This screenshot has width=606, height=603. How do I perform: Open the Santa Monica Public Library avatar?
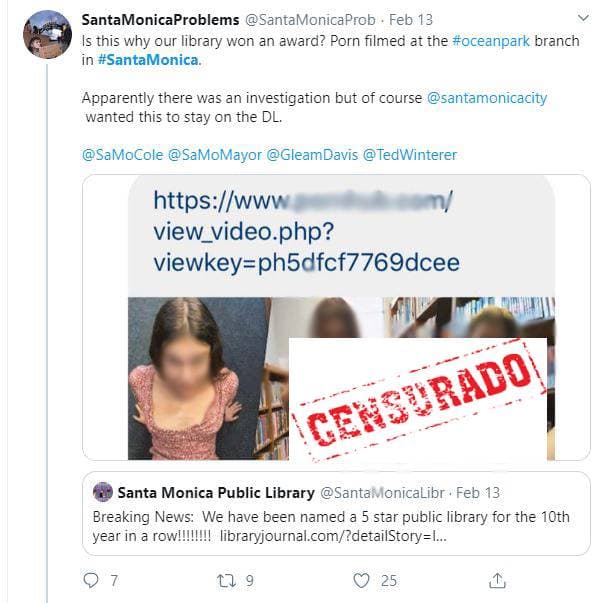pos(103,492)
